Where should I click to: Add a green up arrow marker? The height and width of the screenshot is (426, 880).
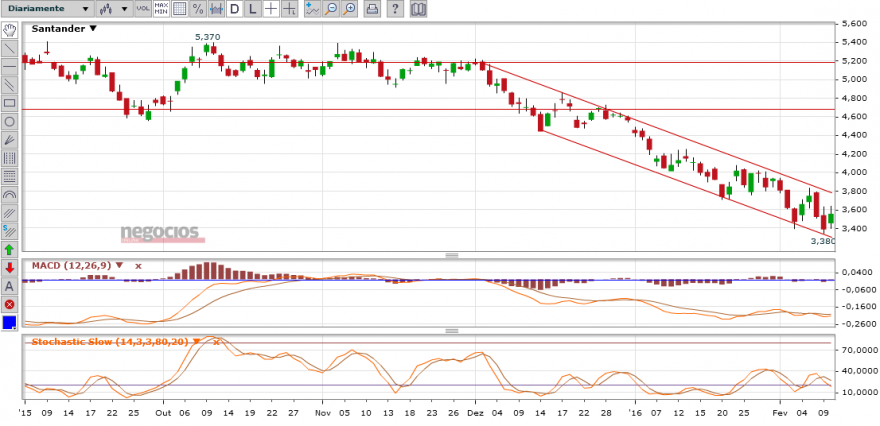(x=10, y=249)
